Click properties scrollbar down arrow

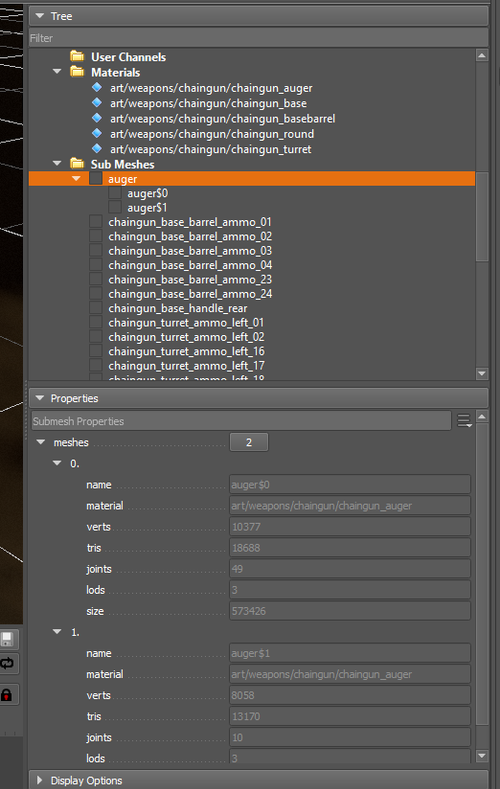click(x=482, y=755)
